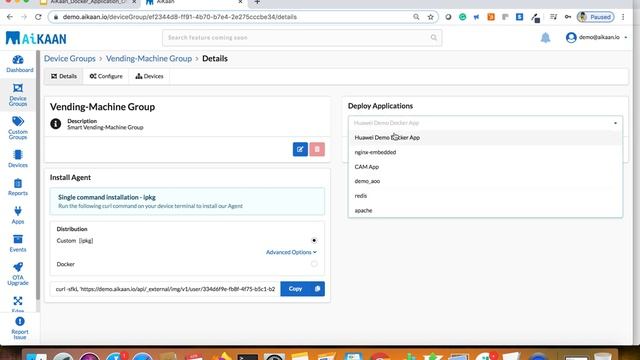640x360 pixels.
Task: Click the blue edit group button
Action: click(x=300, y=149)
